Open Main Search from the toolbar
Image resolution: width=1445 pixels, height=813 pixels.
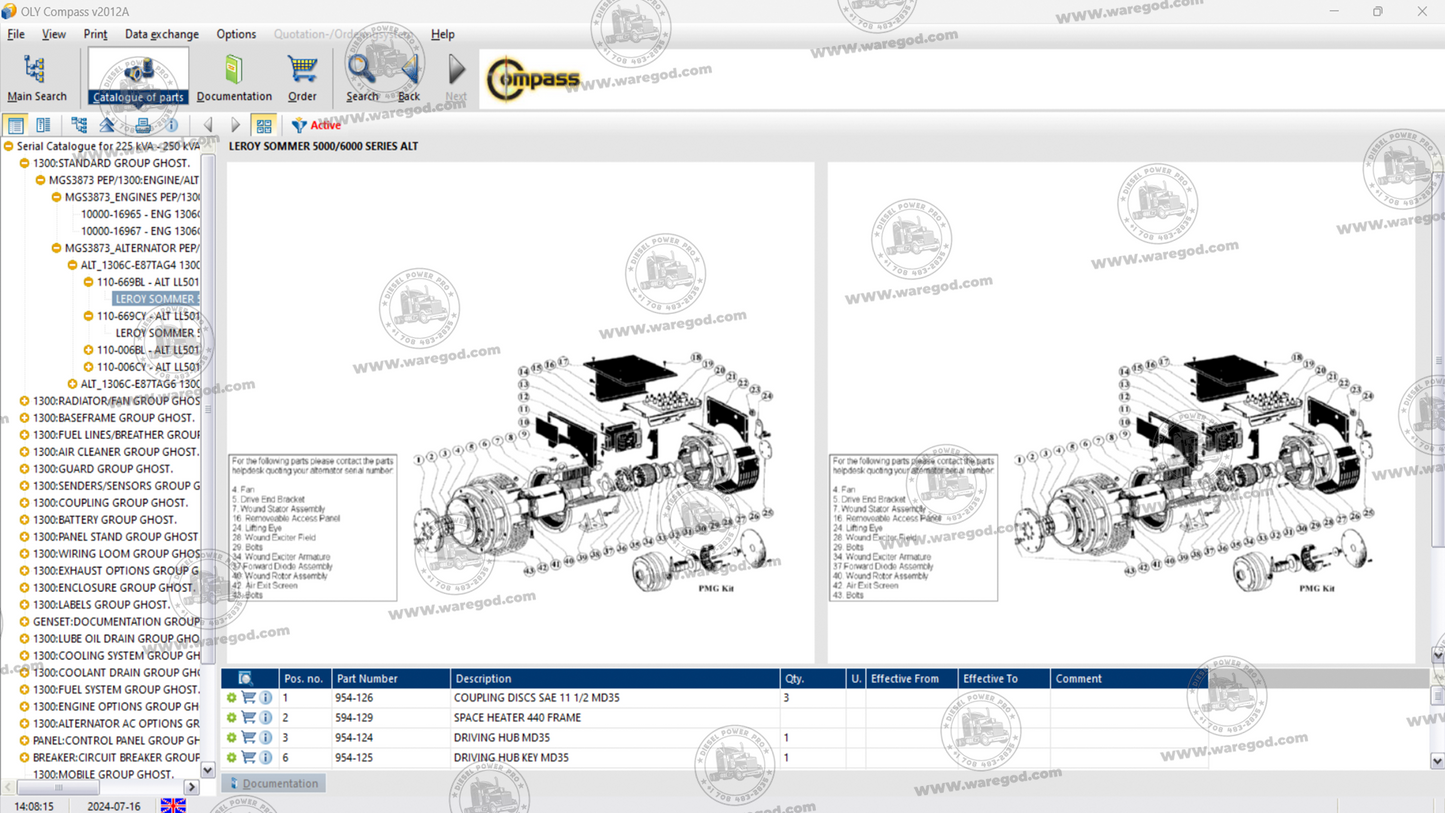(36, 78)
